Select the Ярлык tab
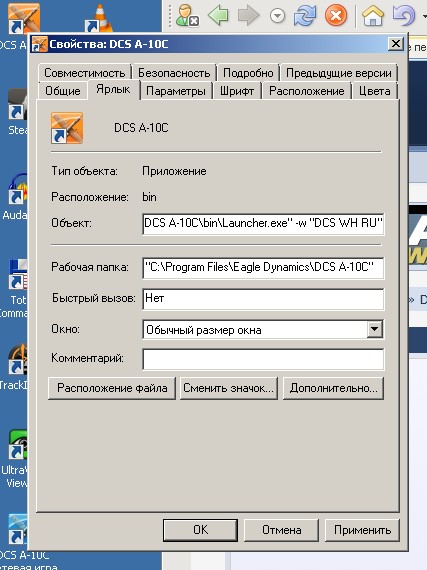The width and height of the screenshot is (427, 570). pyautogui.click(x=113, y=89)
